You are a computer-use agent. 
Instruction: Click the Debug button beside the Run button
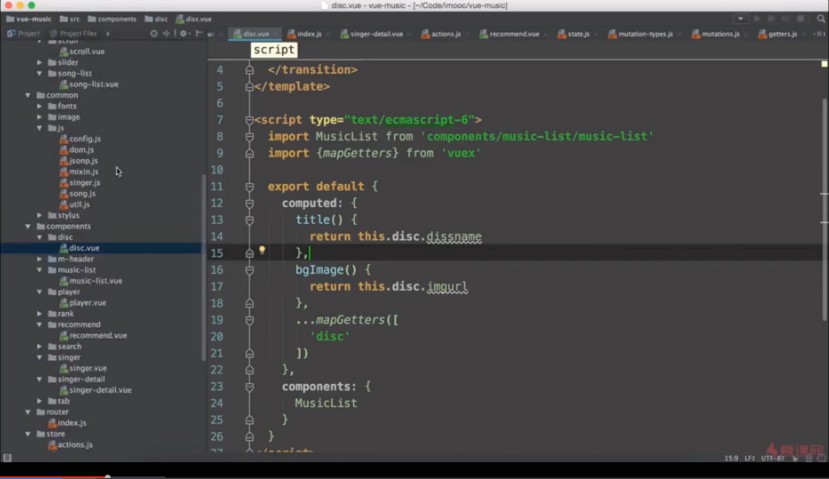[771, 19]
